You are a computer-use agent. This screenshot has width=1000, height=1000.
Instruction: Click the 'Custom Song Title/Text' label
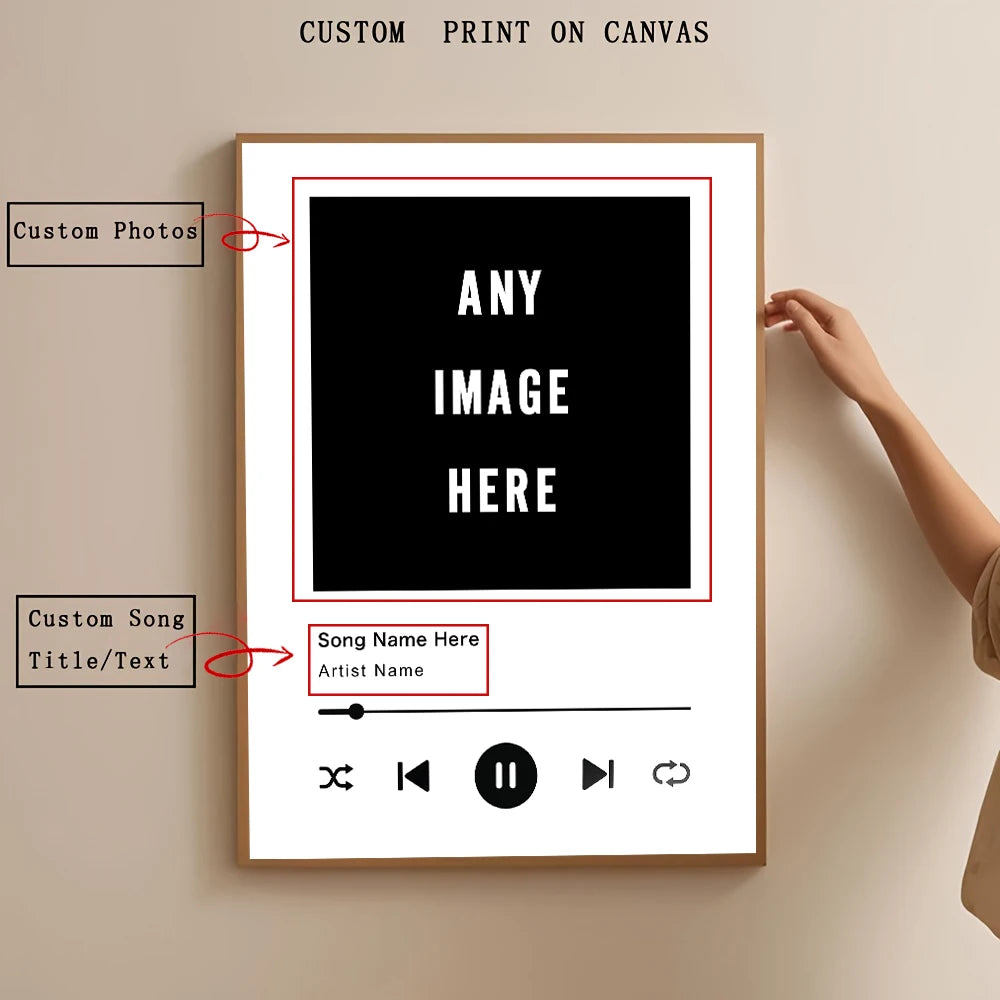point(106,641)
